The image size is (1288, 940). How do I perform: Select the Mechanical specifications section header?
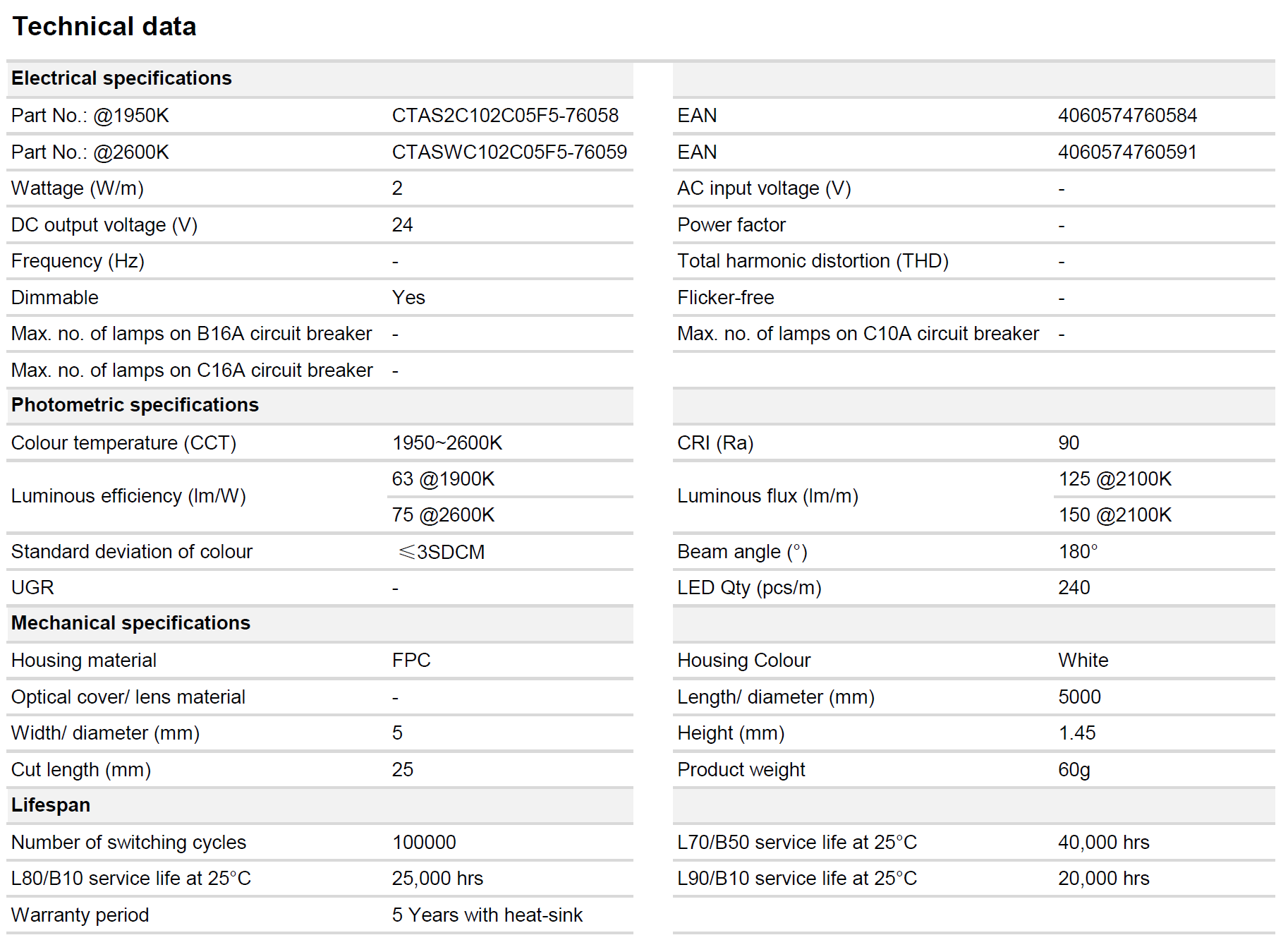[130, 623]
